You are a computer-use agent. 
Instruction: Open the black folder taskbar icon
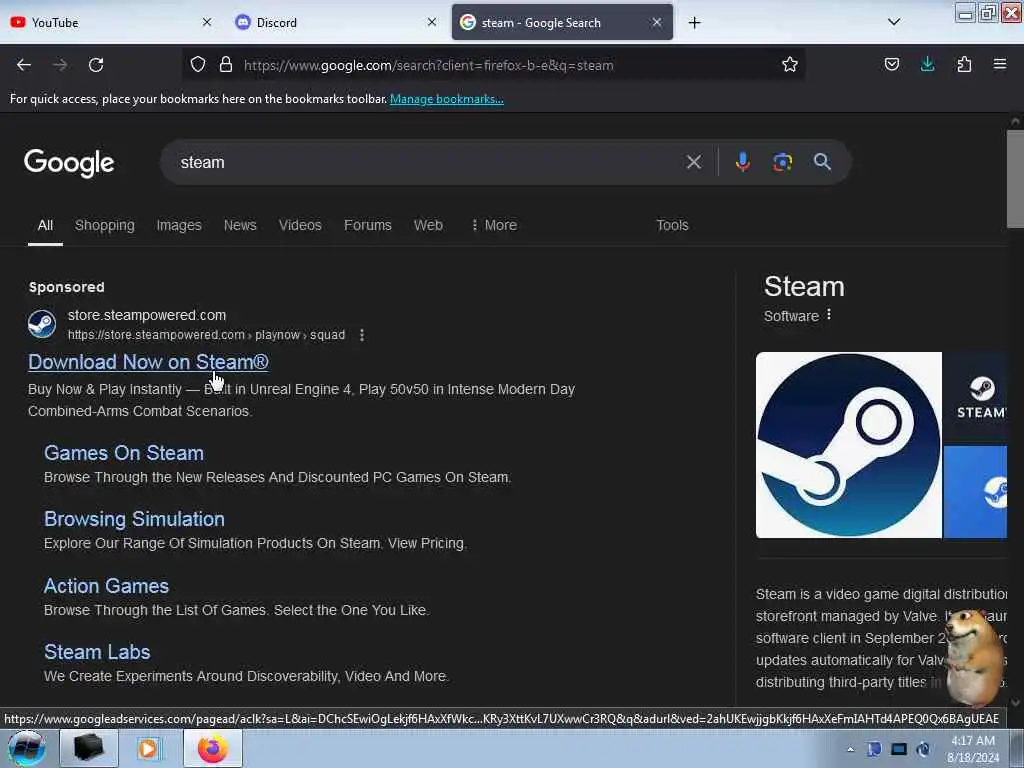tap(89, 748)
